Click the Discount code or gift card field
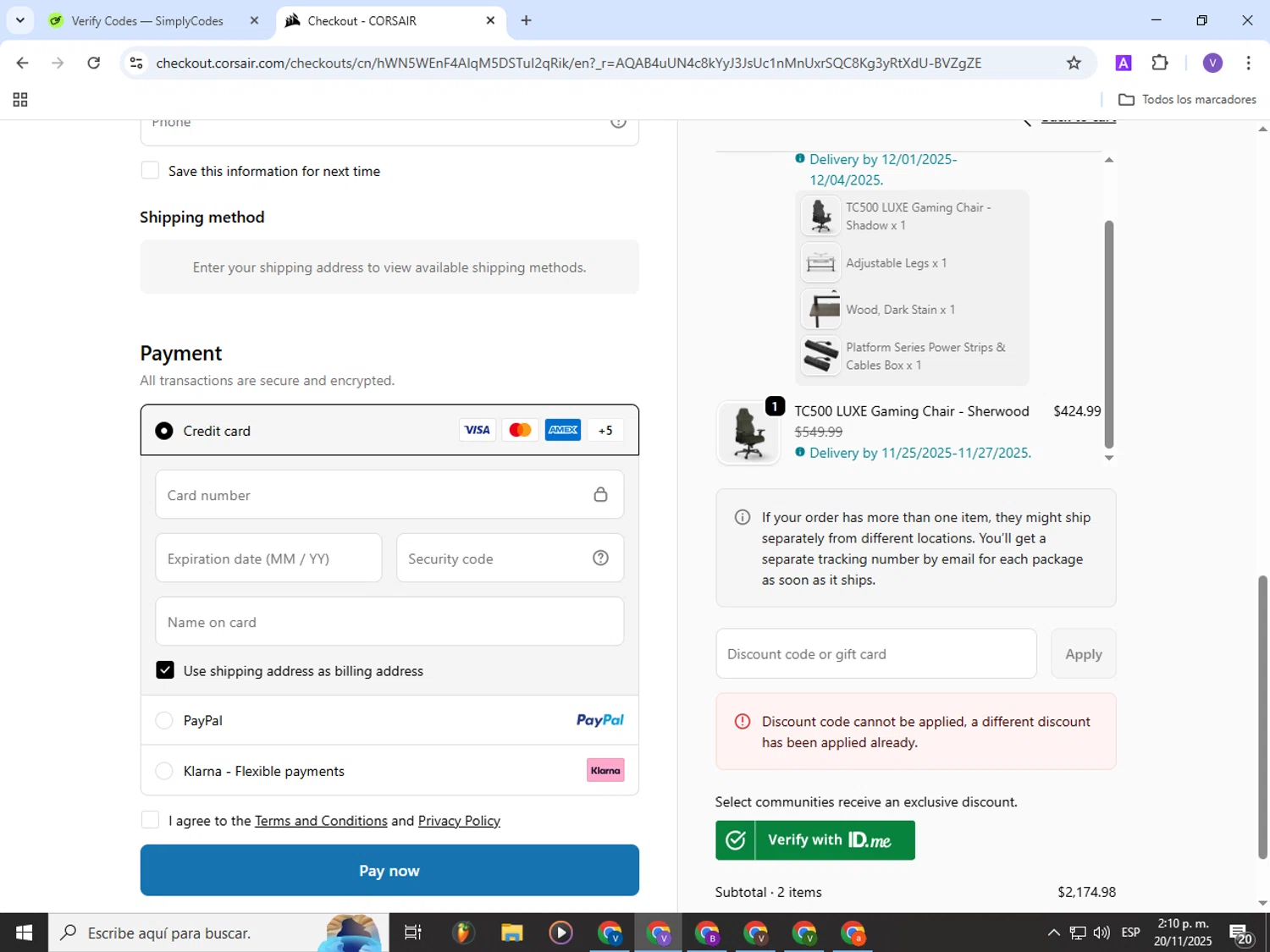Image resolution: width=1270 pixels, height=952 pixels. 875,653
